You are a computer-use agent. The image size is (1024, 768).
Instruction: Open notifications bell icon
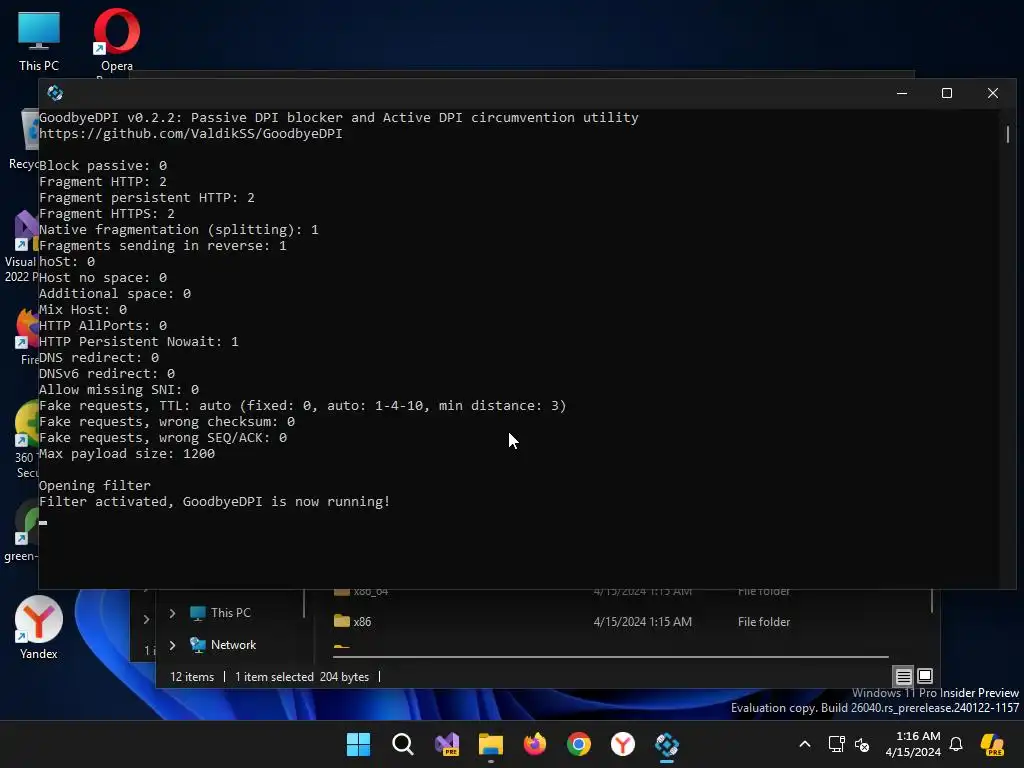pos(956,744)
